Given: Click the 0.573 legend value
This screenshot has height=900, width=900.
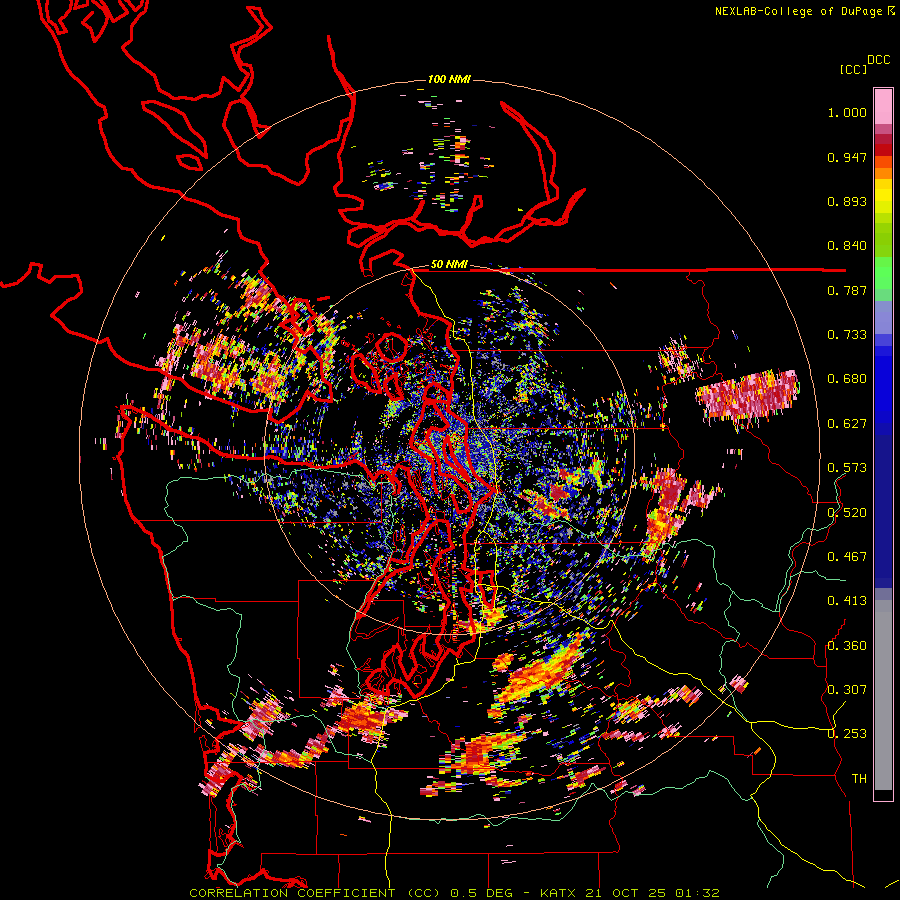Looking at the screenshot, I should tap(847, 468).
